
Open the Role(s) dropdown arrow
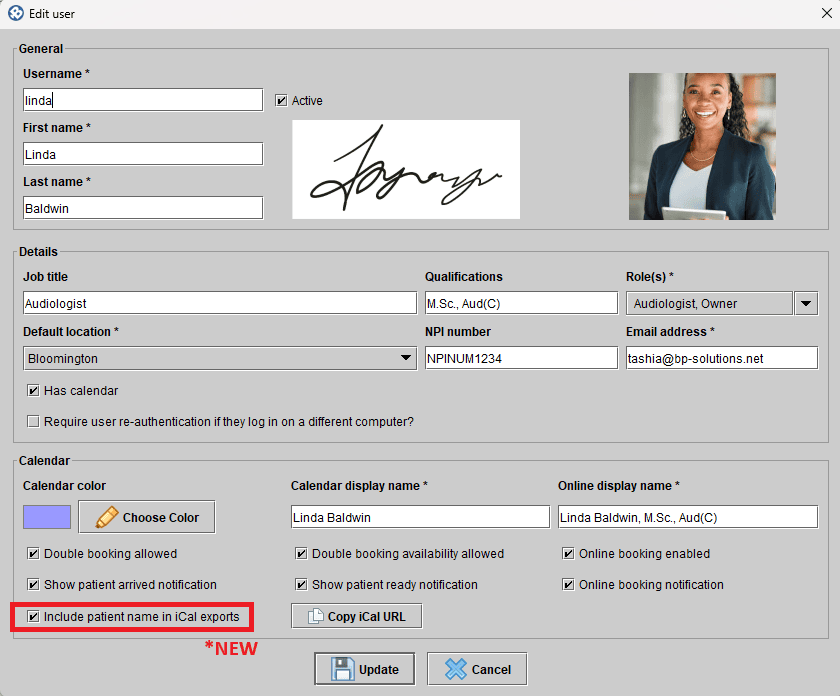(806, 303)
